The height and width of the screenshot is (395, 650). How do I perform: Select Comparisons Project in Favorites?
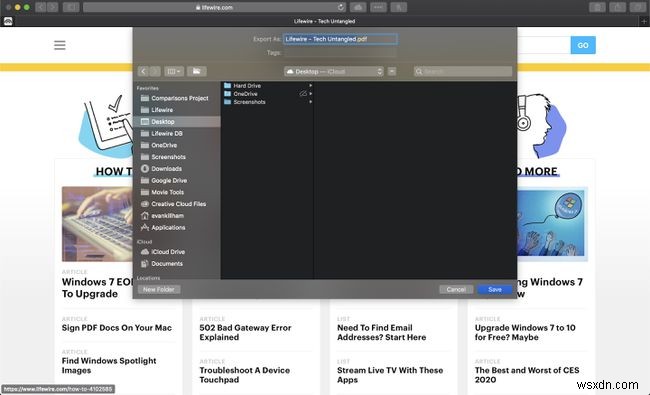pyautogui.click(x=177, y=98)
